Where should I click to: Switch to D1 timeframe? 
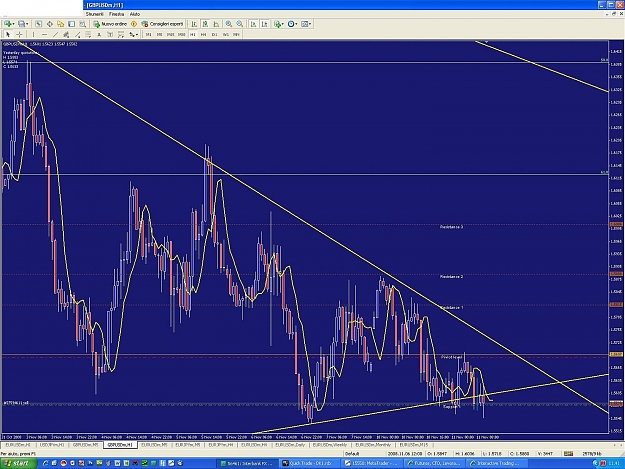tap(214, 34)
